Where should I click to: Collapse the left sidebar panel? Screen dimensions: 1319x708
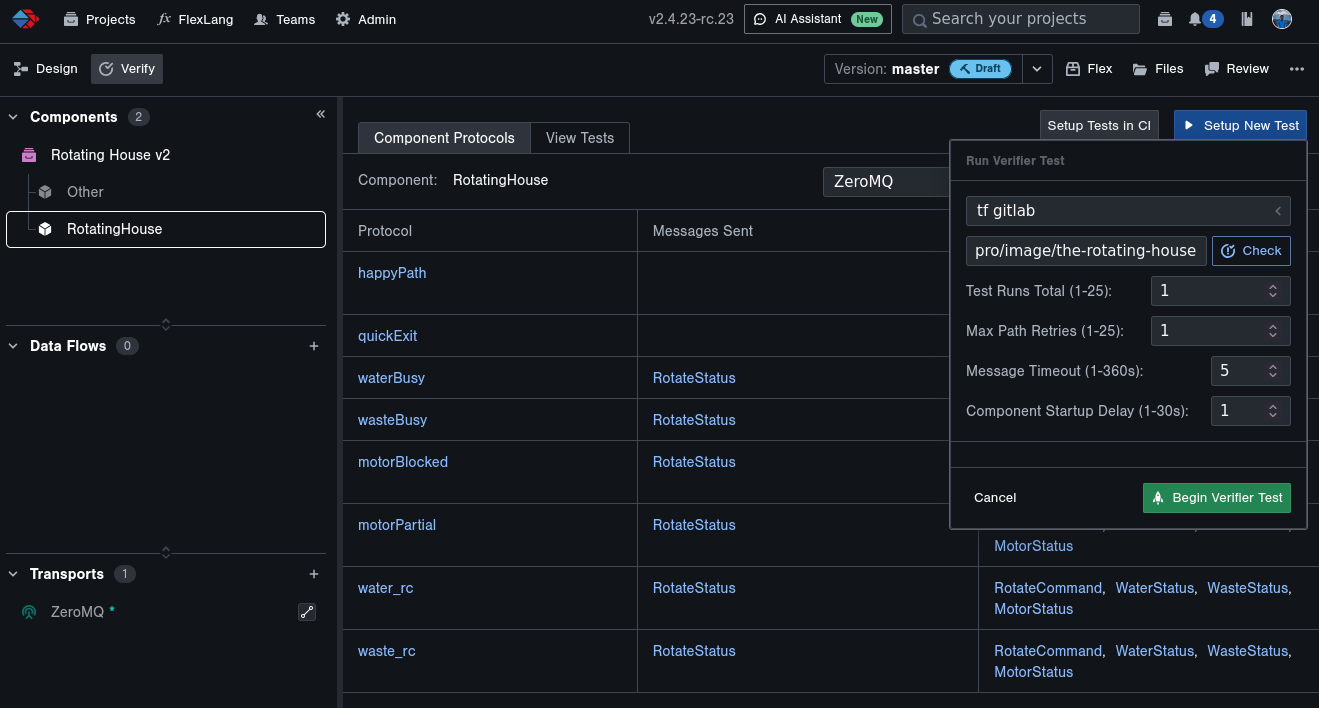point(321,115)
